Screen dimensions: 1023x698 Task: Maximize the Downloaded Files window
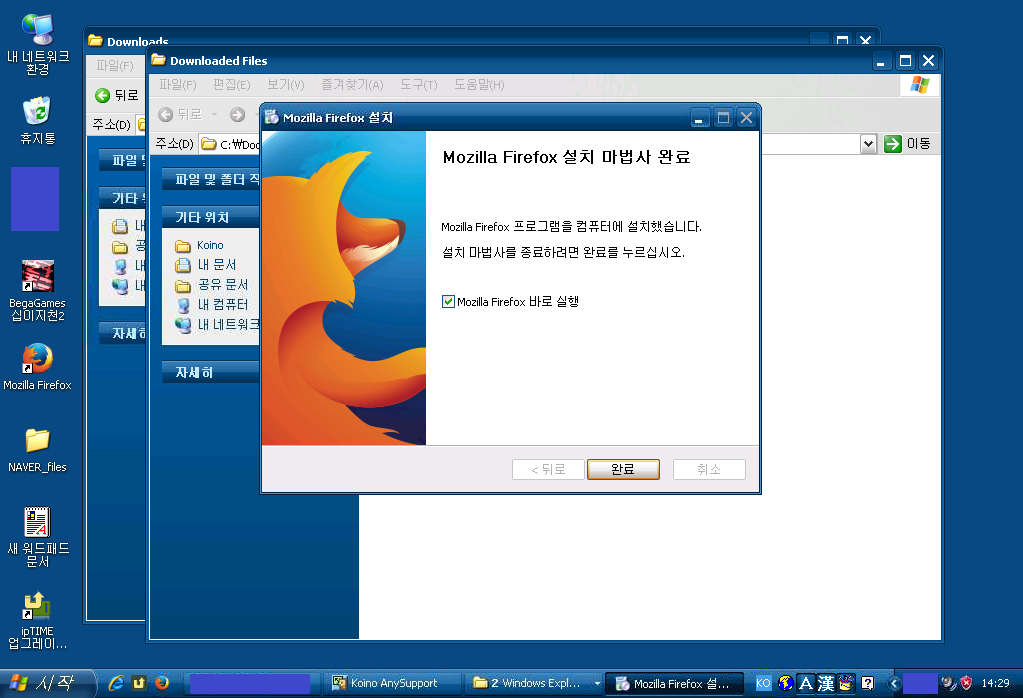coord(905,61)
